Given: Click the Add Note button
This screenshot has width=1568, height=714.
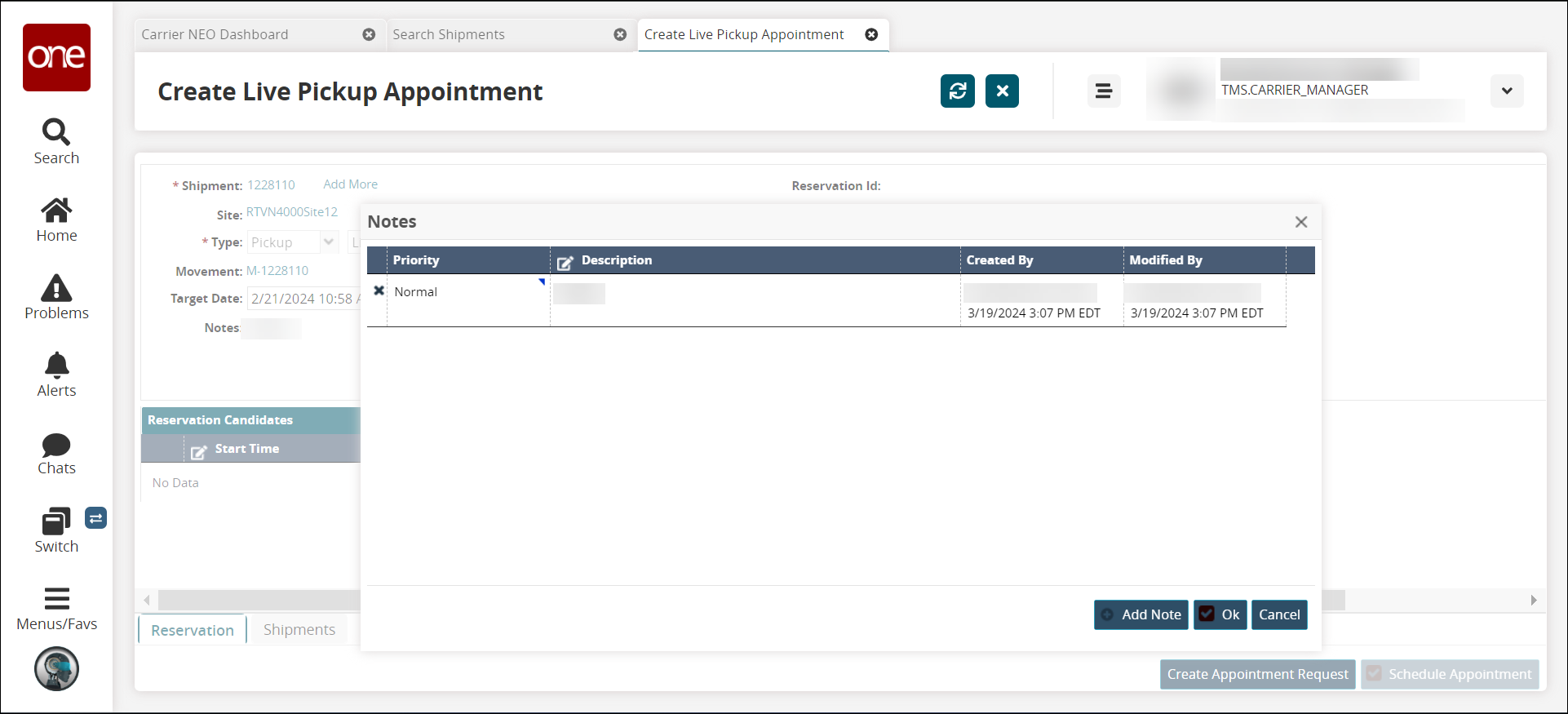Looking at the screenshot, I should click(1141, 614).
